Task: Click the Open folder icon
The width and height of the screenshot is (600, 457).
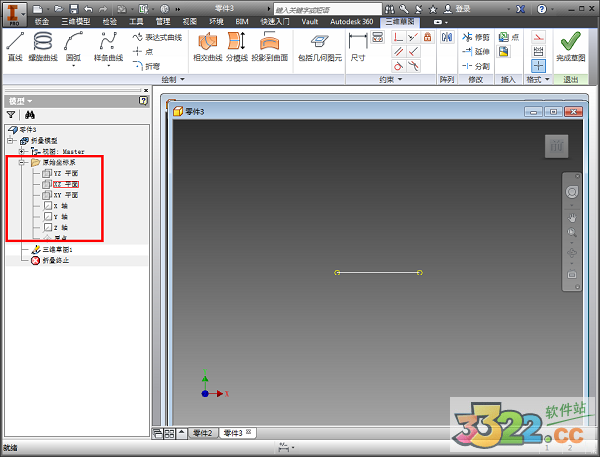Action: tap(59, 9)
